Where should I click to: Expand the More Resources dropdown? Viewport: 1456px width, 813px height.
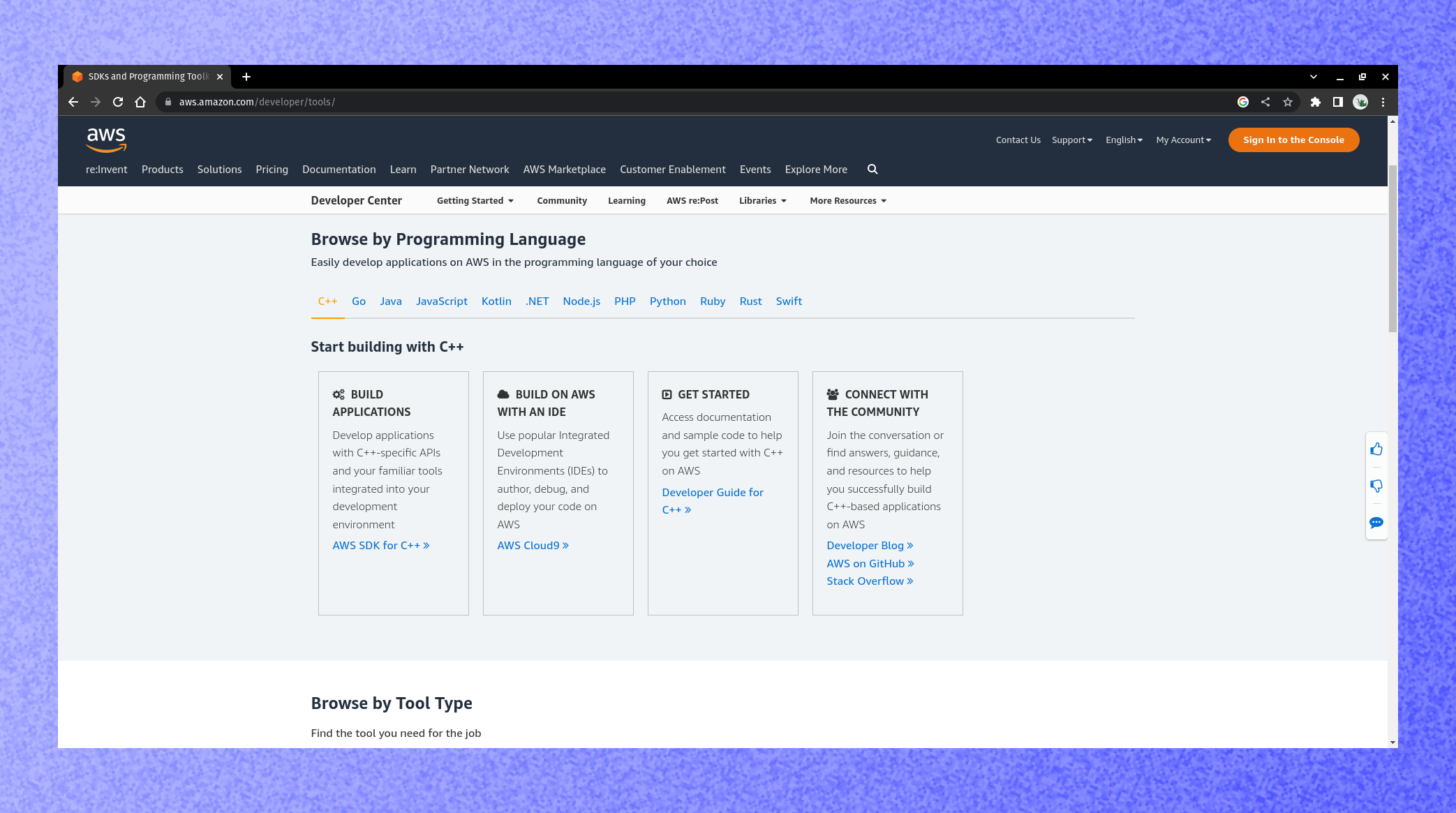click(847, 200)
